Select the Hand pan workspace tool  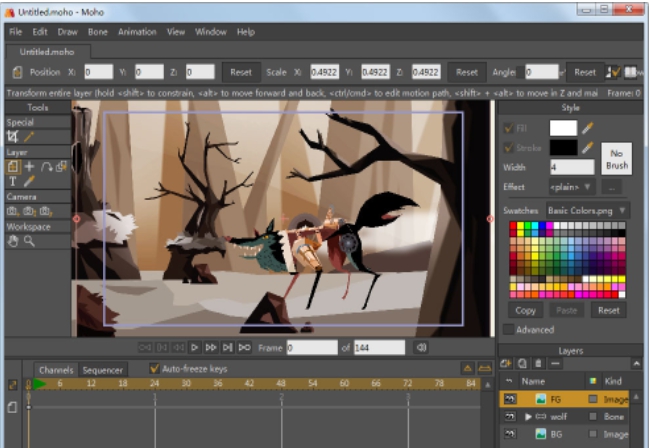[x=13, y=241]
